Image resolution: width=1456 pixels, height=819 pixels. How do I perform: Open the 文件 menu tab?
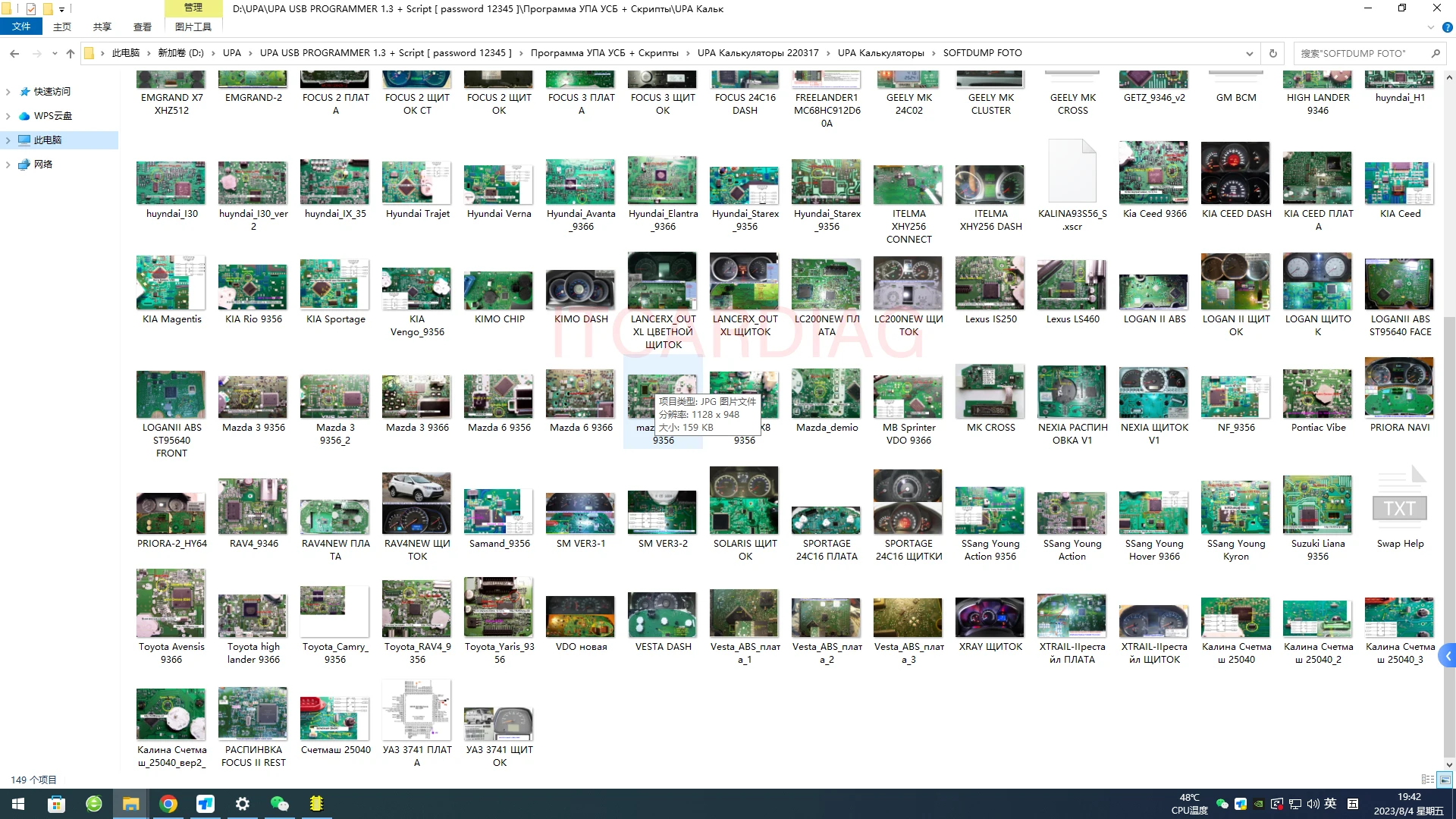tap(21, 27)
